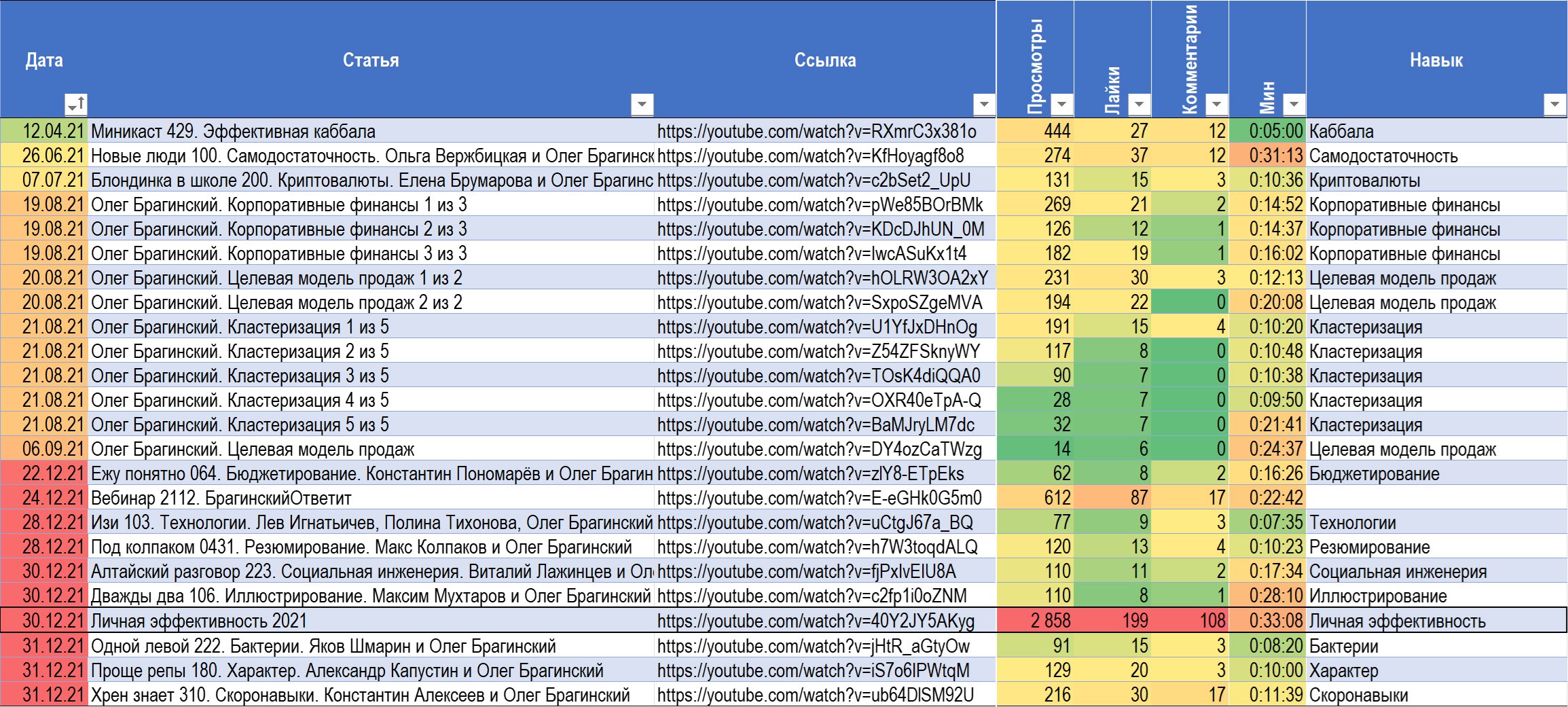Open the Навык column filter dropdown
Image resolution: width=1568 pixels, height=707 pixels.
click(x=1554, y=105)
